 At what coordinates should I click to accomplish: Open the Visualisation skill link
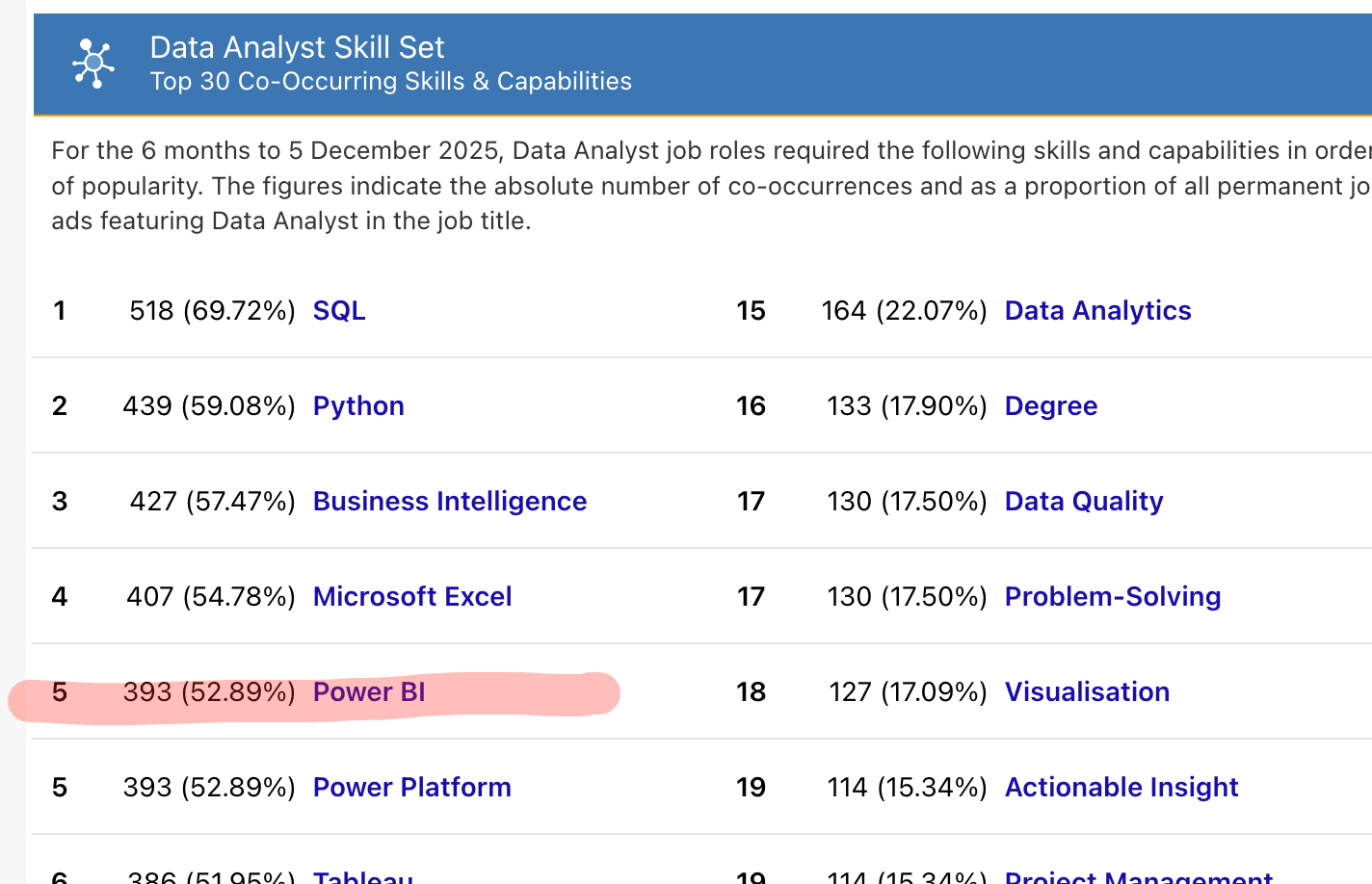1087,691
